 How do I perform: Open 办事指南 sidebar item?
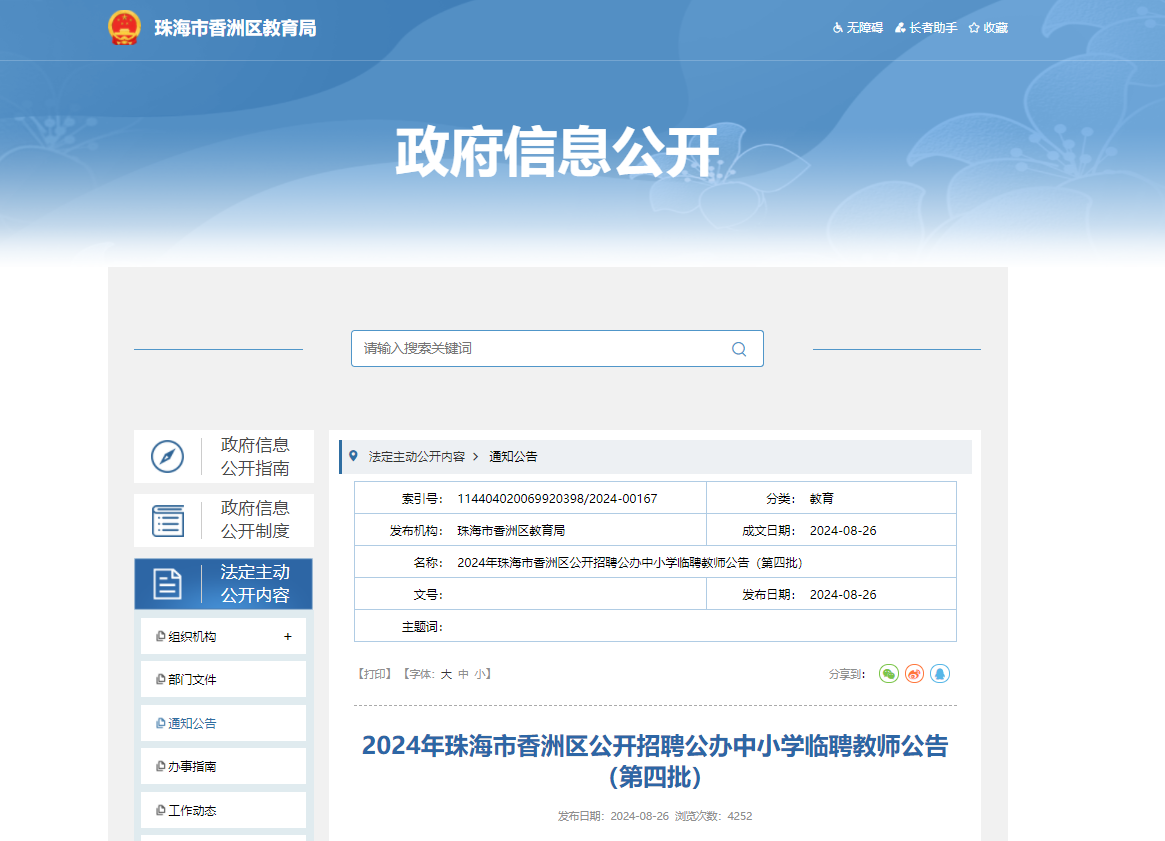[192, 767]
